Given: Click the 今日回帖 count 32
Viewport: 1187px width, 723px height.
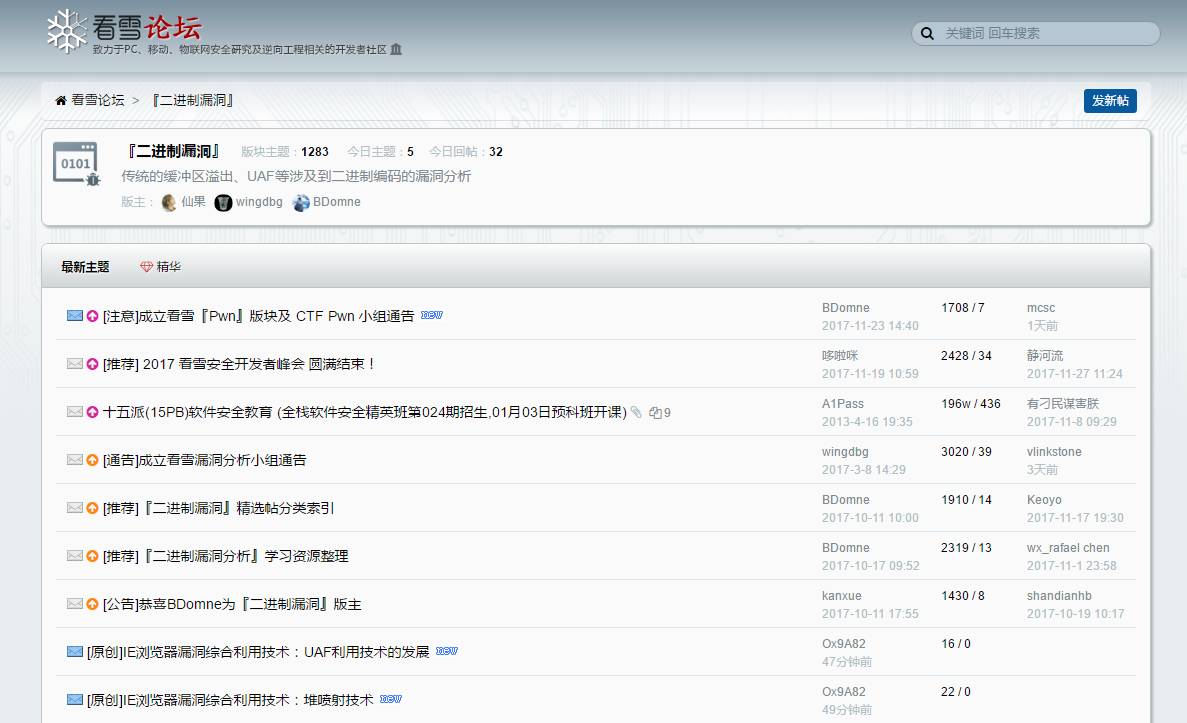Looking at the screenshot, I should coord(496,151).
